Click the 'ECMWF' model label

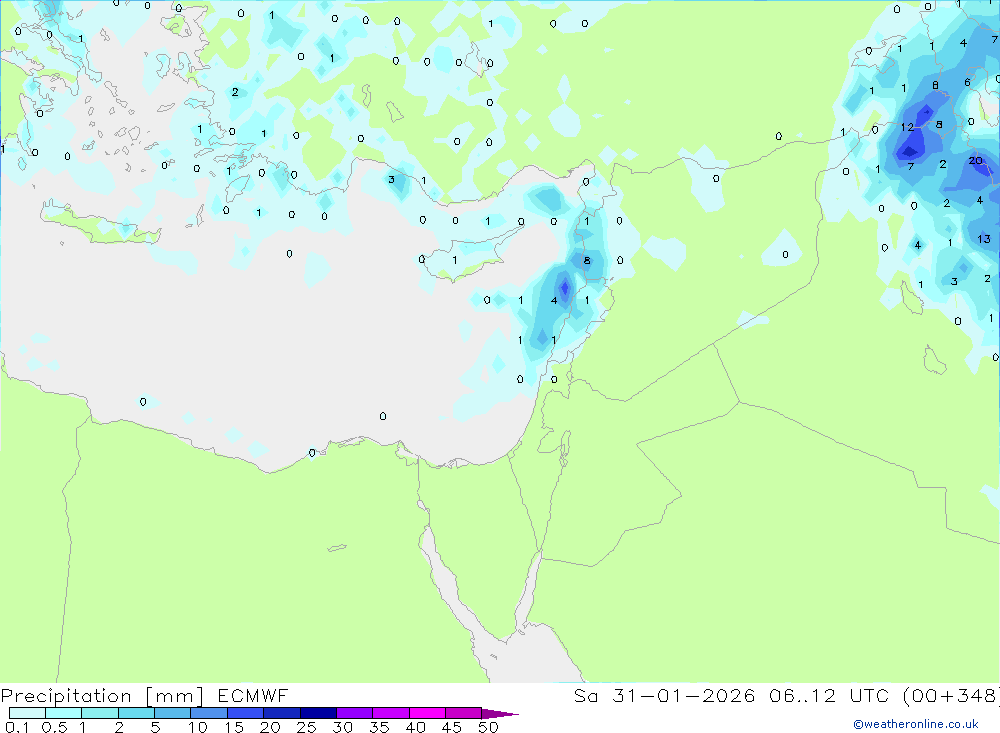pyautogui.click(x=253, y=695)
